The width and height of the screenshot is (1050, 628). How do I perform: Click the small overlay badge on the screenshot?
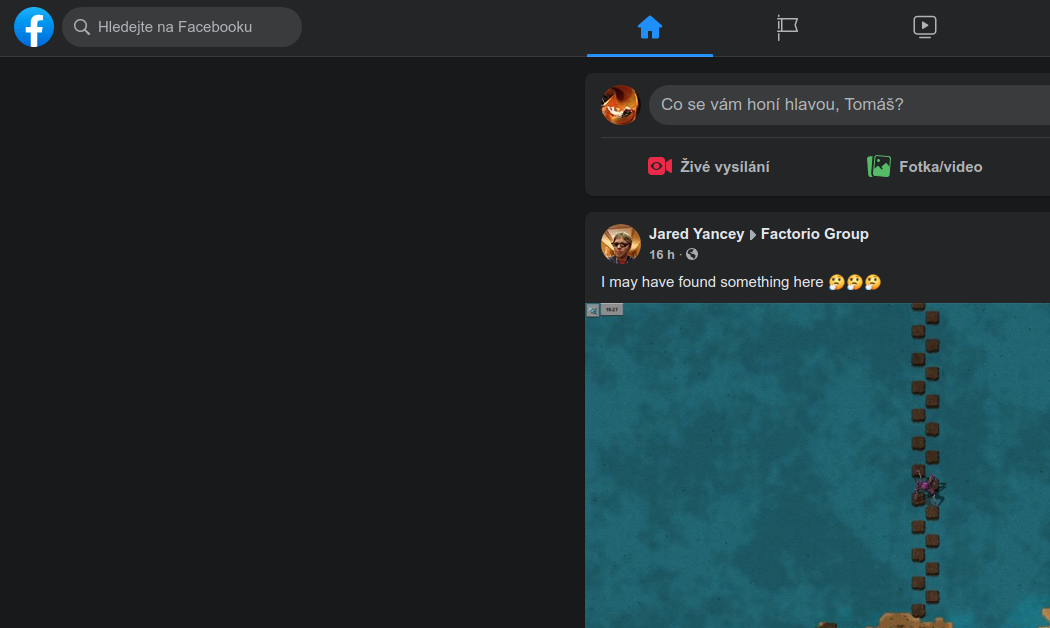[x=606, y=310]
